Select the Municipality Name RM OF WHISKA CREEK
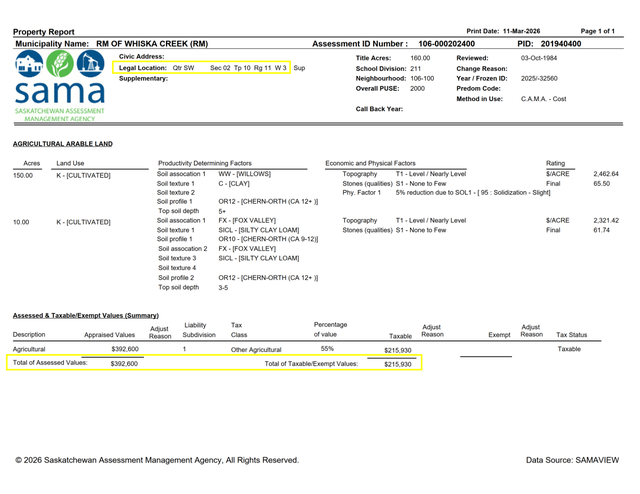Image resolution: width=640 pixels, height=494 pixels. tap(152, 44)
